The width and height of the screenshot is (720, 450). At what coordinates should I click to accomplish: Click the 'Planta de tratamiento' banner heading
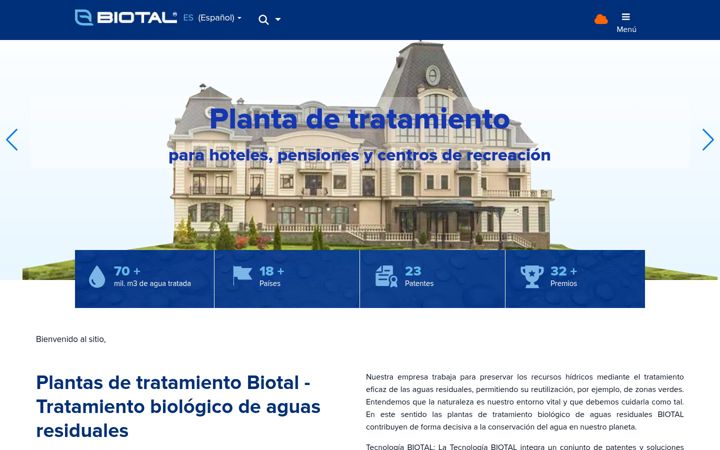[360, 119]
